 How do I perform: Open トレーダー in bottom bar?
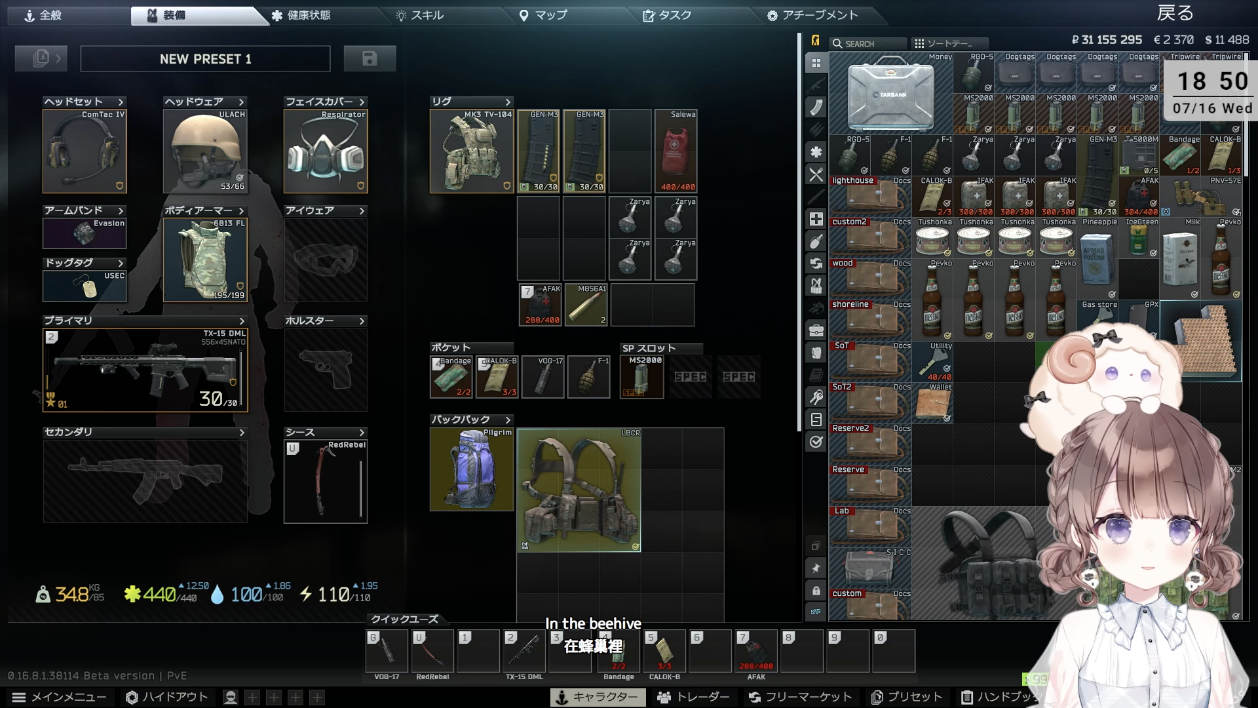click(x=695, y=697)
